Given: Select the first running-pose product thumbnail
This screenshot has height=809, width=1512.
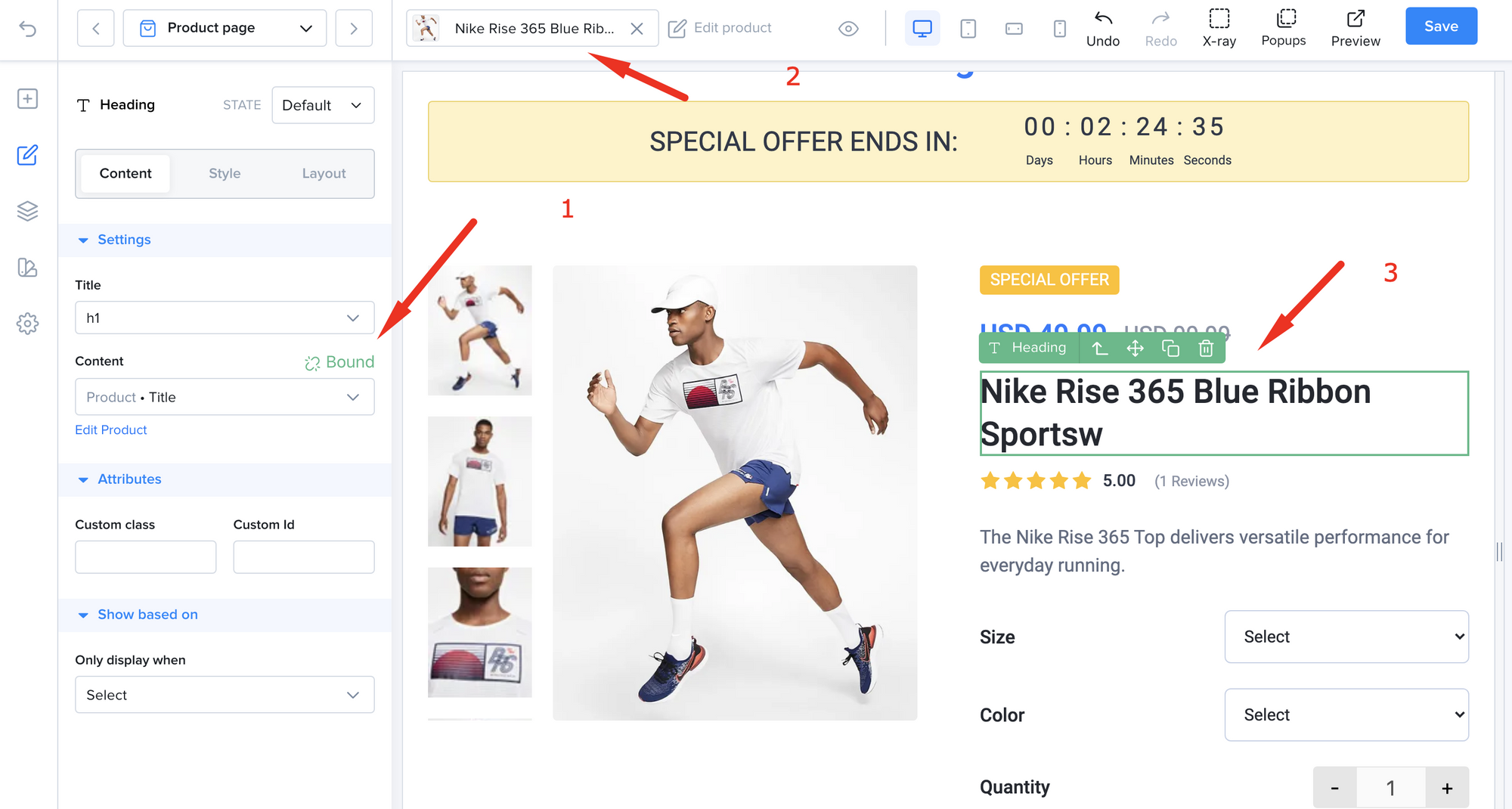Looking at the screenshot, I should point(480,330).
